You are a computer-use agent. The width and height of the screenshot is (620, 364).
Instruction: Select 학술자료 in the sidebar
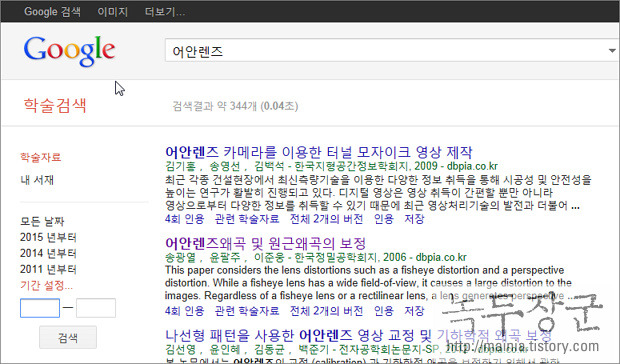[x=41, y=157]
